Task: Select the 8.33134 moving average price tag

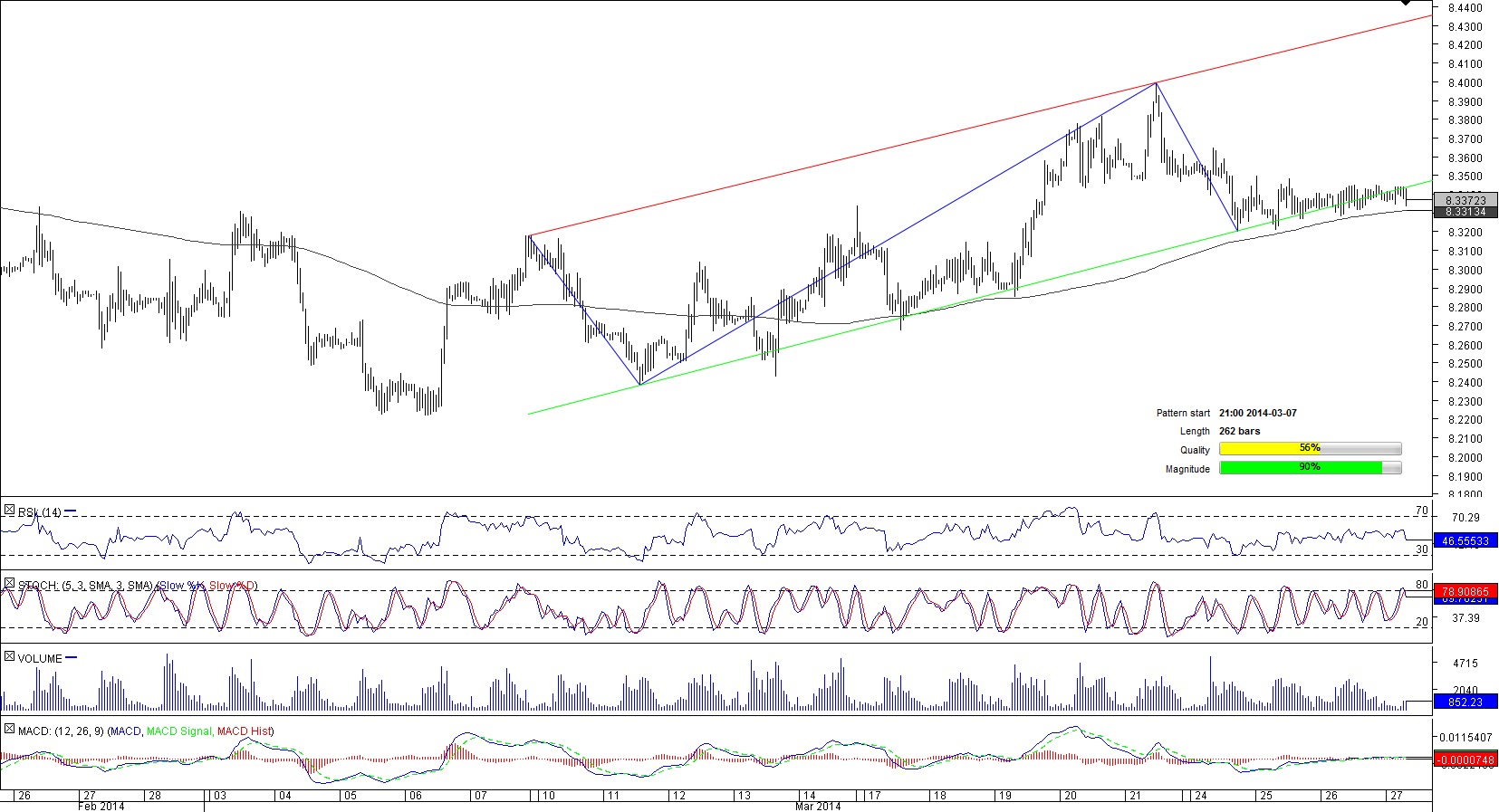Action: coord(1465,212)
